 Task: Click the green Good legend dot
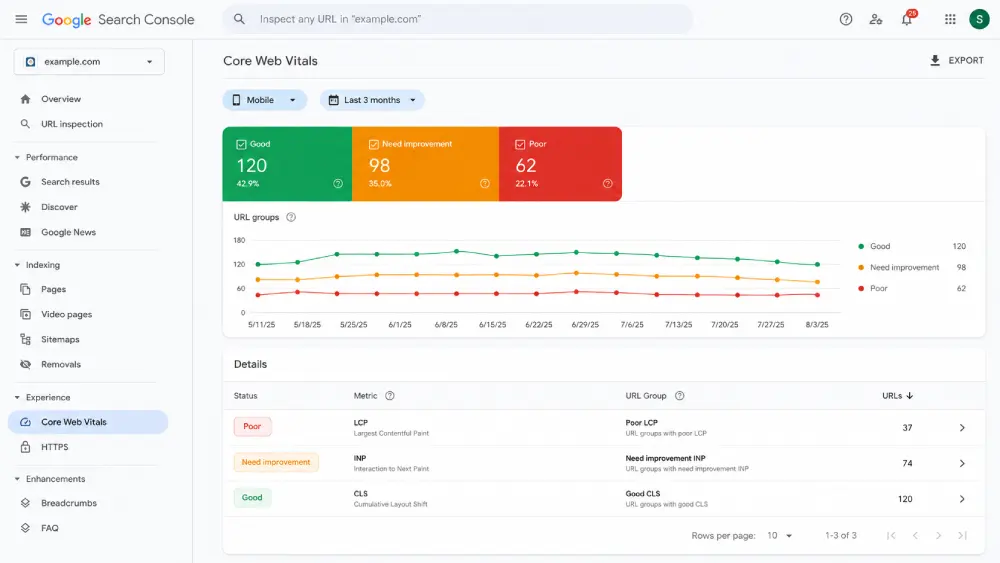(x=861, y=247)
